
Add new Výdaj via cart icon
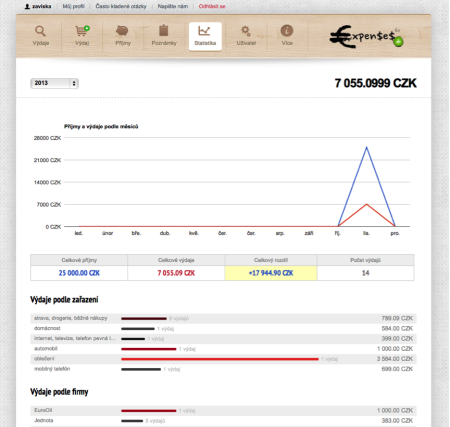click(82, 31)
